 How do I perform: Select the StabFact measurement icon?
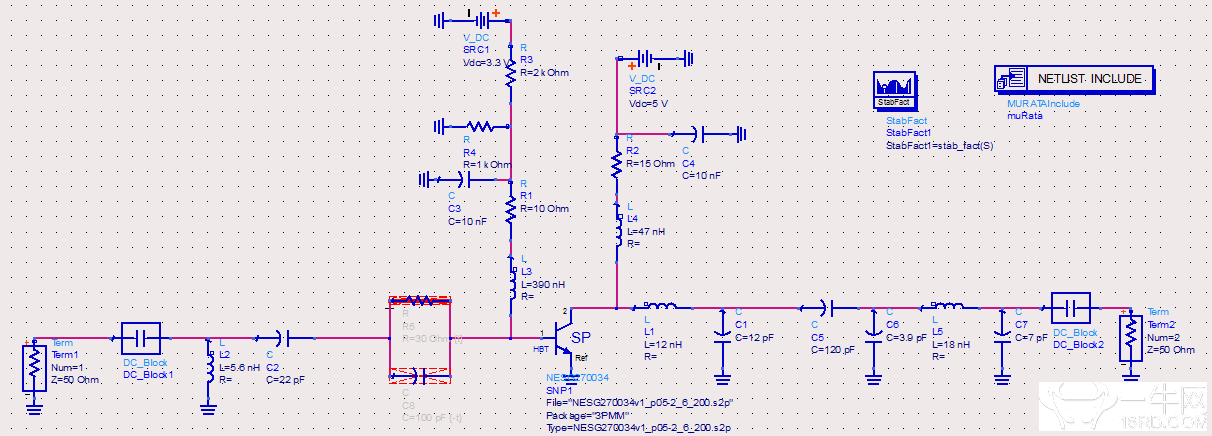pos(894,89)
